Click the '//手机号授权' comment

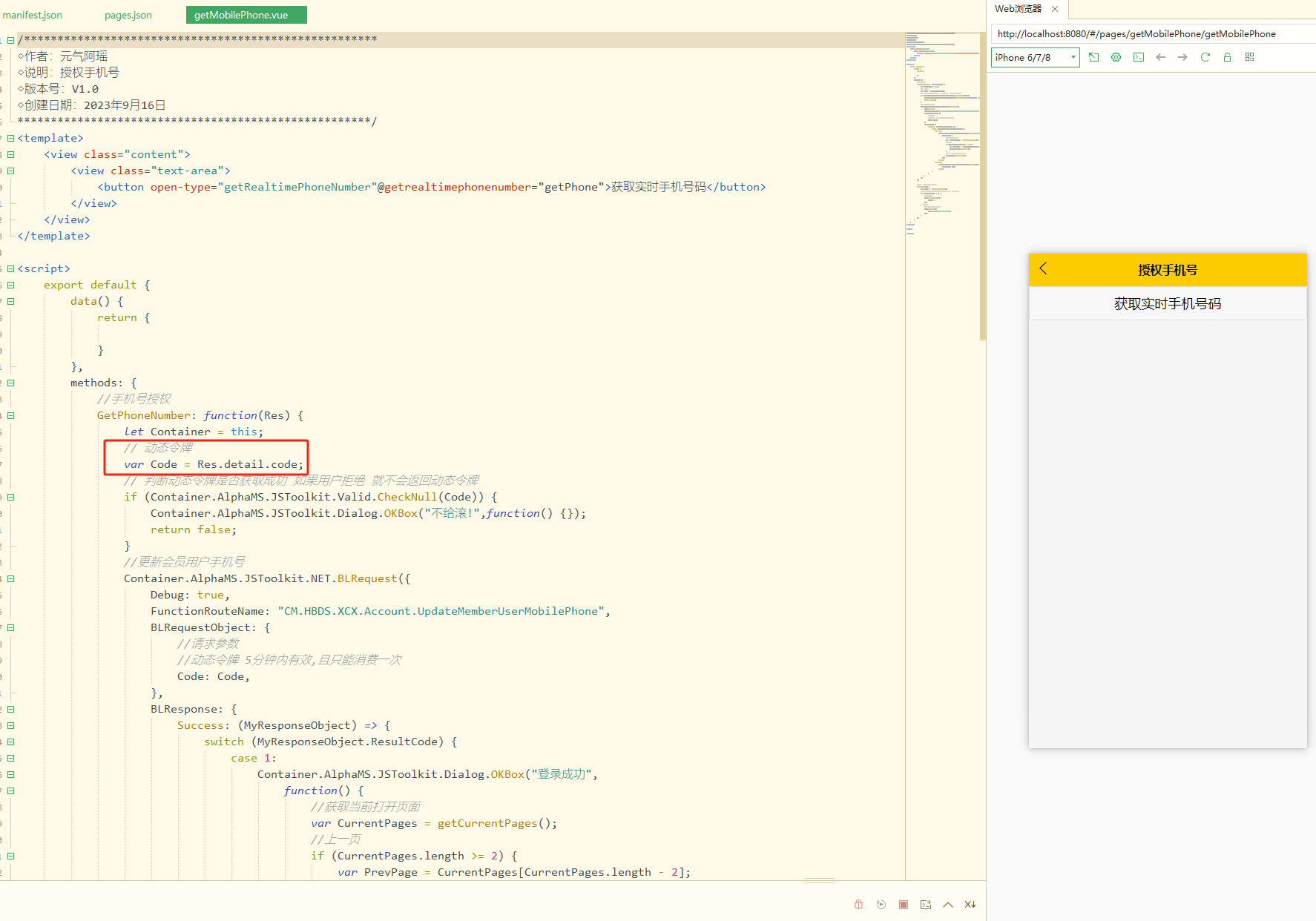pos(134,399)
